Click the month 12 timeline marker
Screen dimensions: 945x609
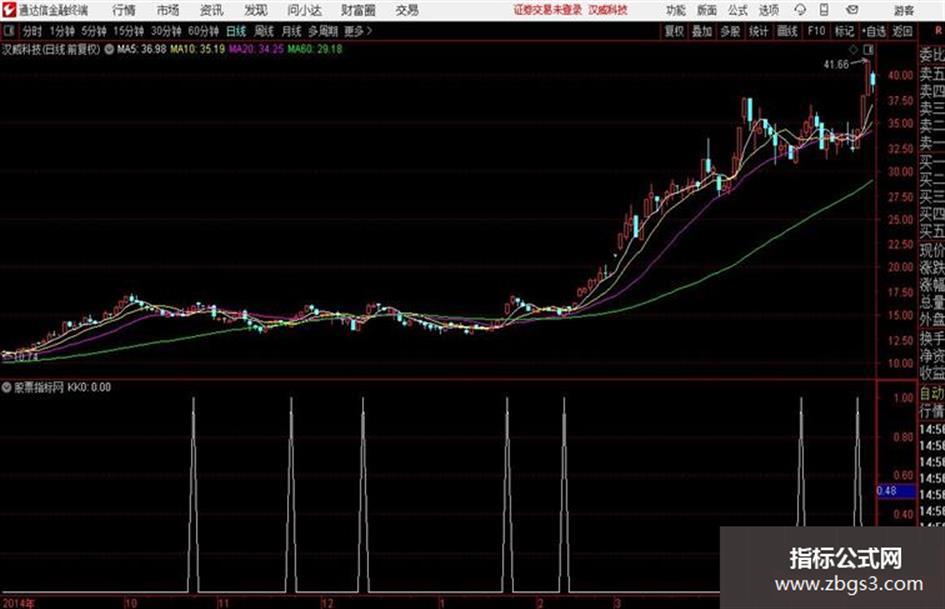[x=327, y=603]
